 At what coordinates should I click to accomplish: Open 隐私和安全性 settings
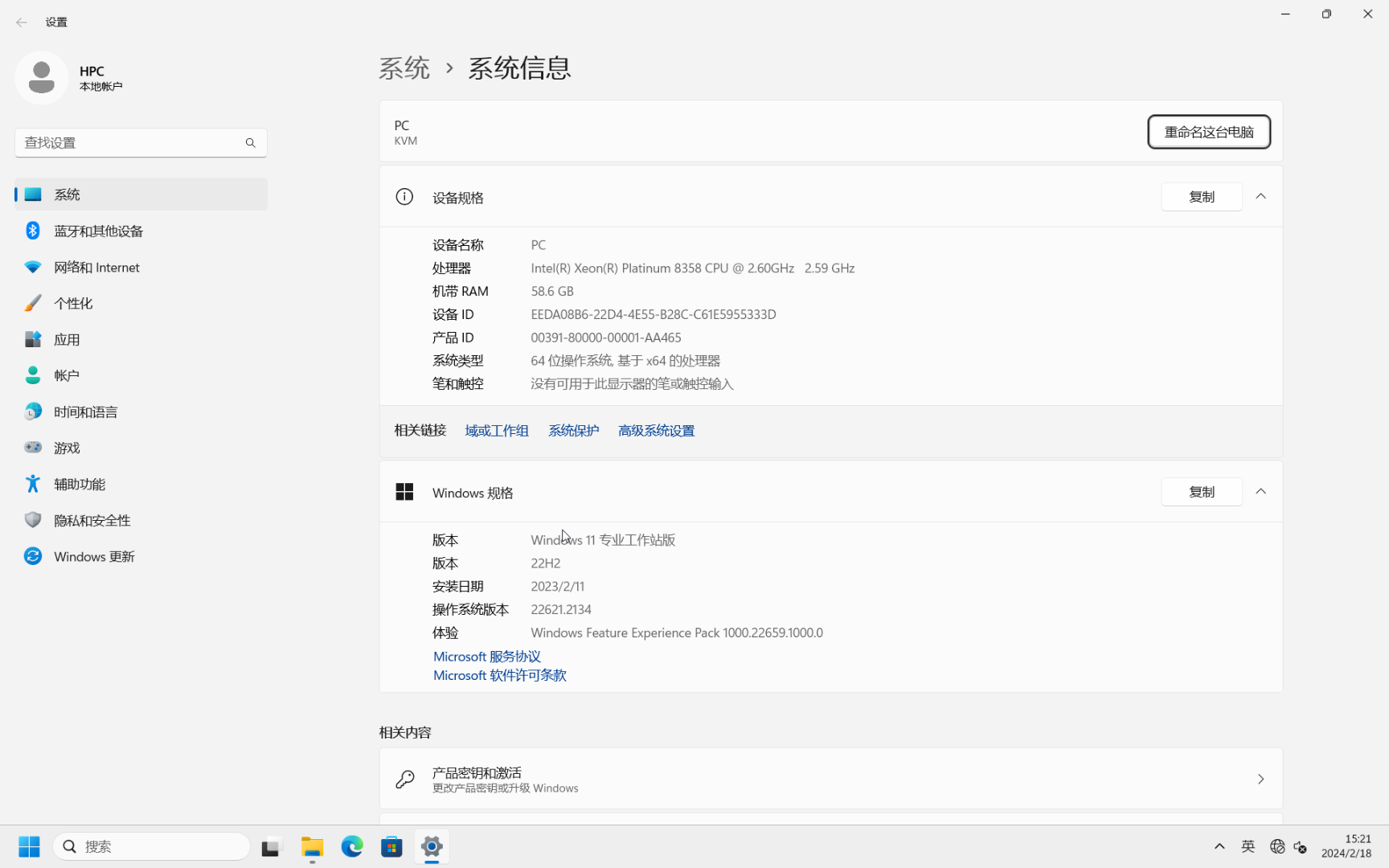pos(141,520)
